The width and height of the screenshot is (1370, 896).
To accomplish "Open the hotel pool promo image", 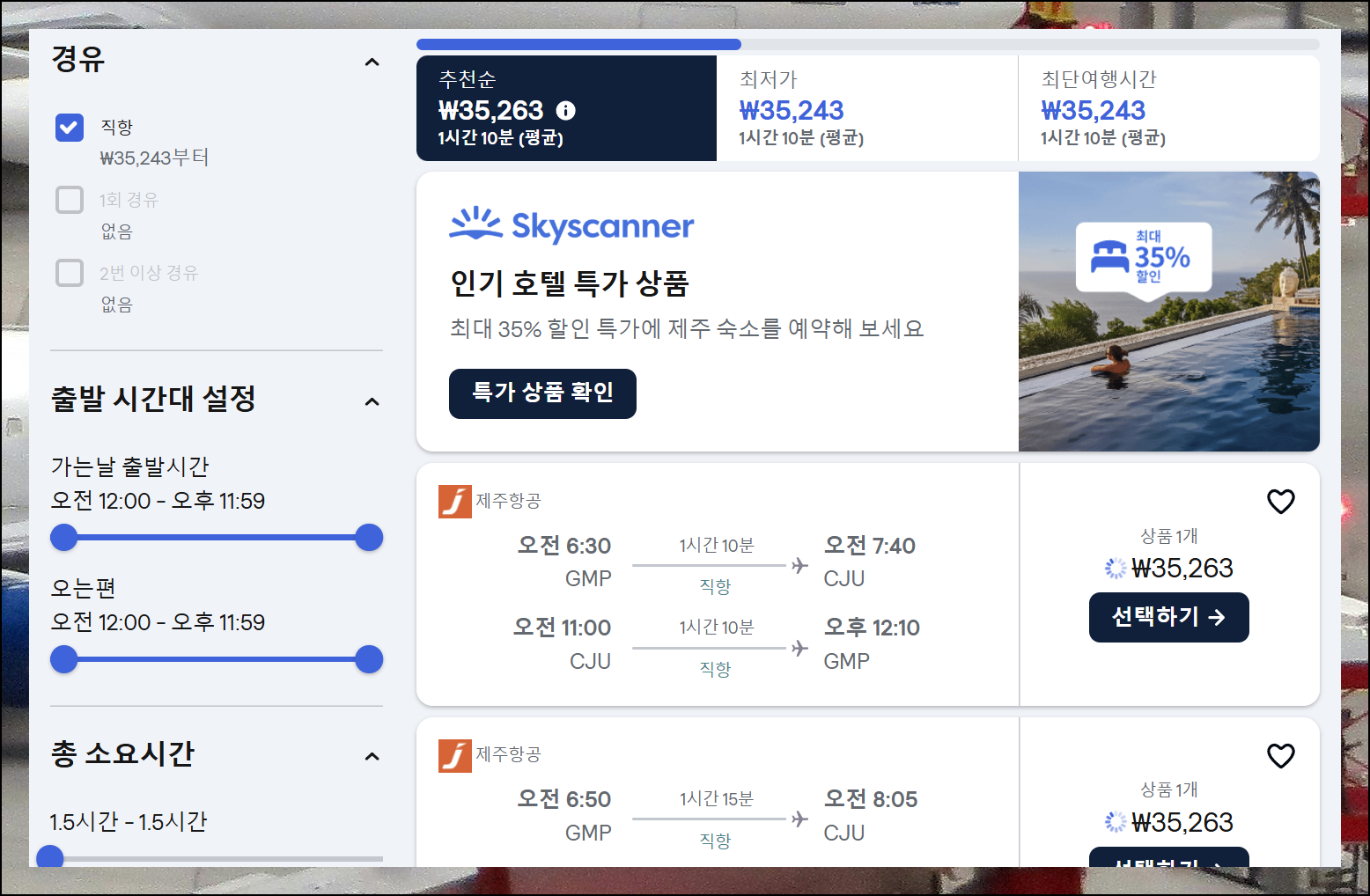I will (x=1169, y=312).
